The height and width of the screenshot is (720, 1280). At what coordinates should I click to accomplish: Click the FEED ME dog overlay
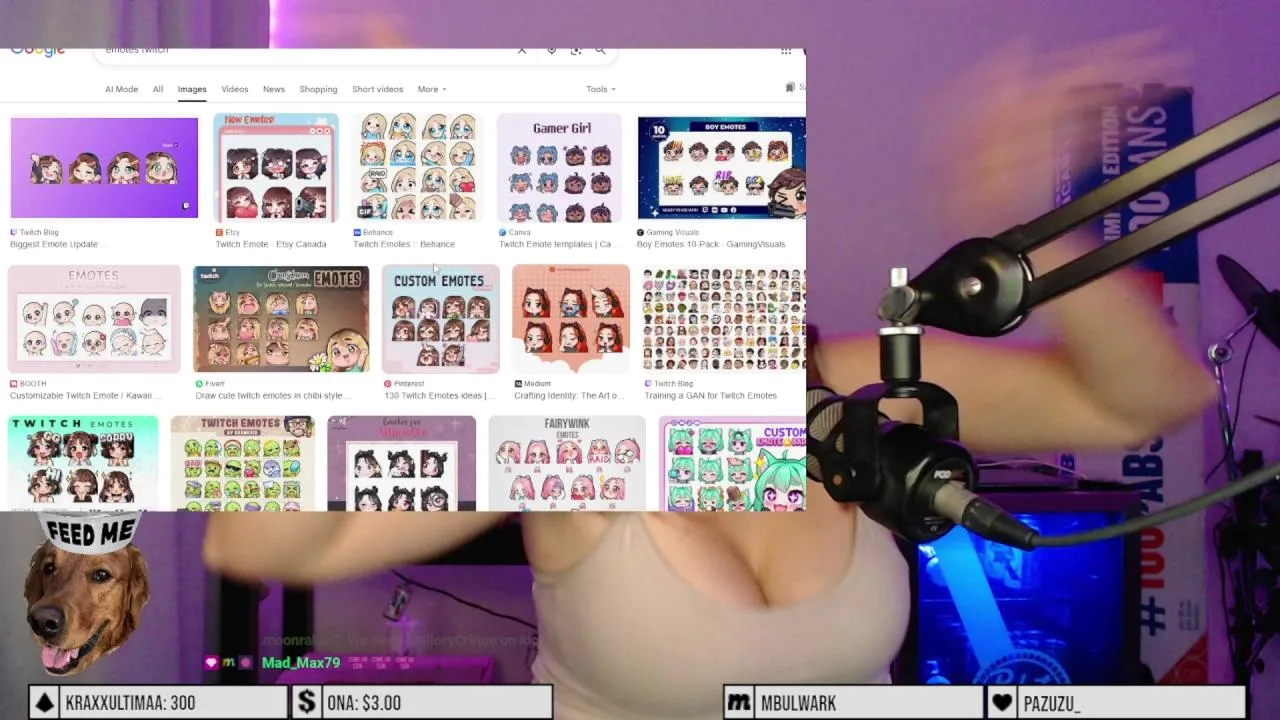point(87,595)
